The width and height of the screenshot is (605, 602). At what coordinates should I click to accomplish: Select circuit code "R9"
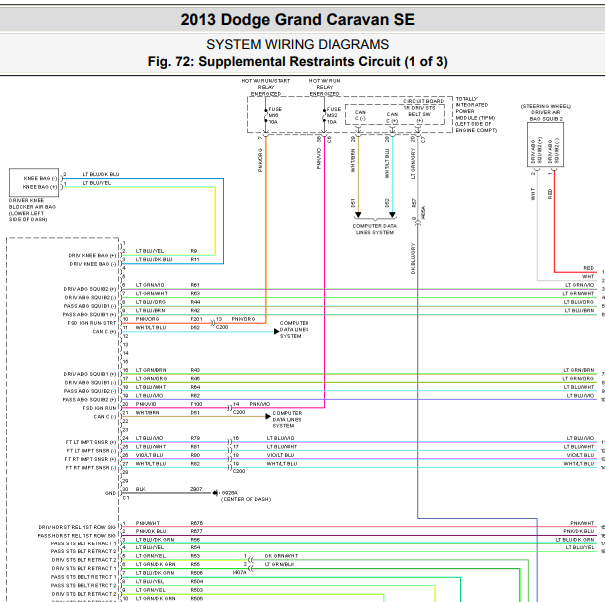pyautogui.click(x=194, y=251)
